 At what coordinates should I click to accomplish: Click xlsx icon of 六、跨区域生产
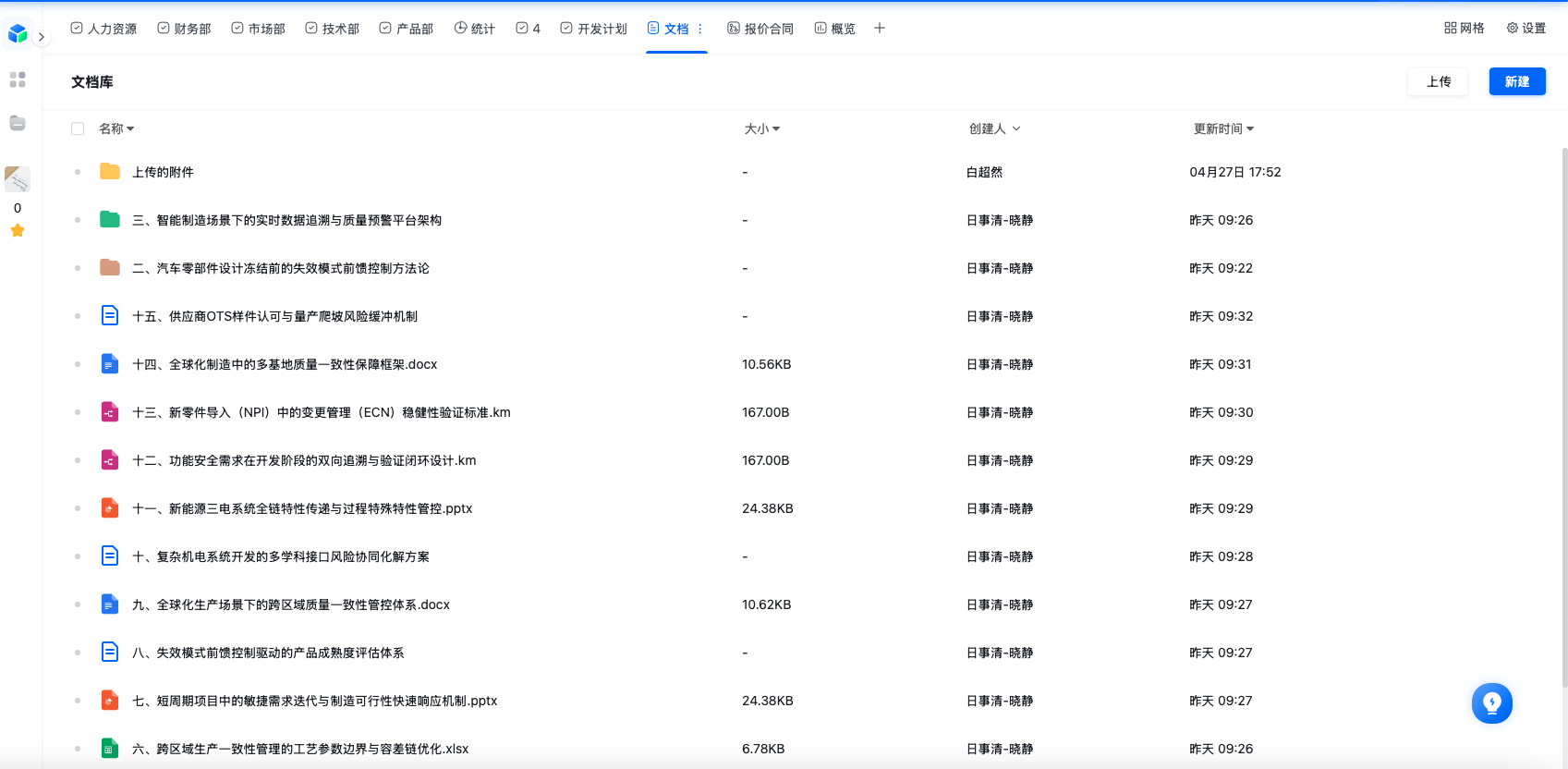coord(110,749)
